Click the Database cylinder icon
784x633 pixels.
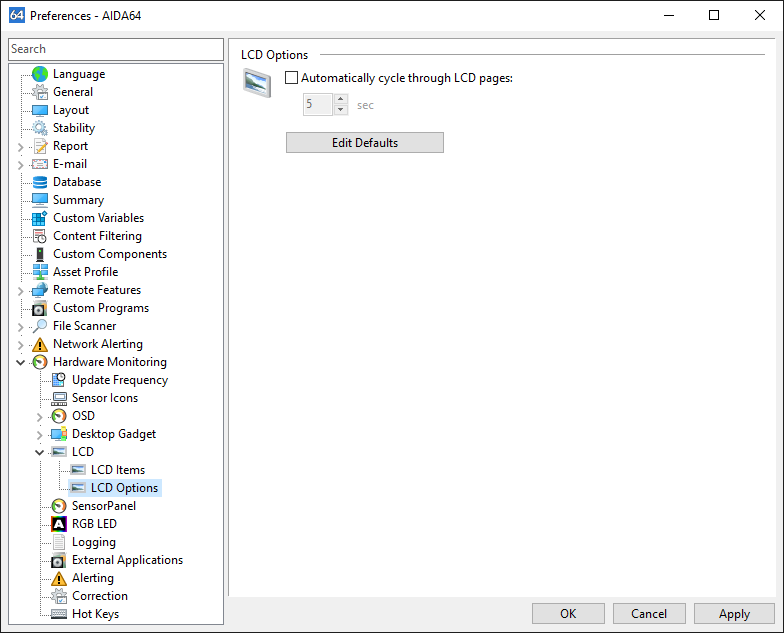pyautogui.click(x=40, y=182)
